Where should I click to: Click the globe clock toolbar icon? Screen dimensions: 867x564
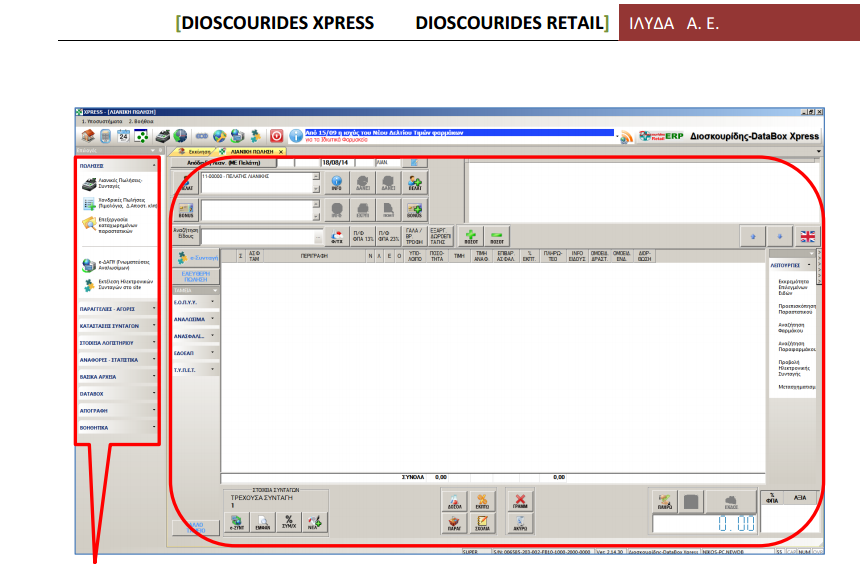tap(180, 135)
